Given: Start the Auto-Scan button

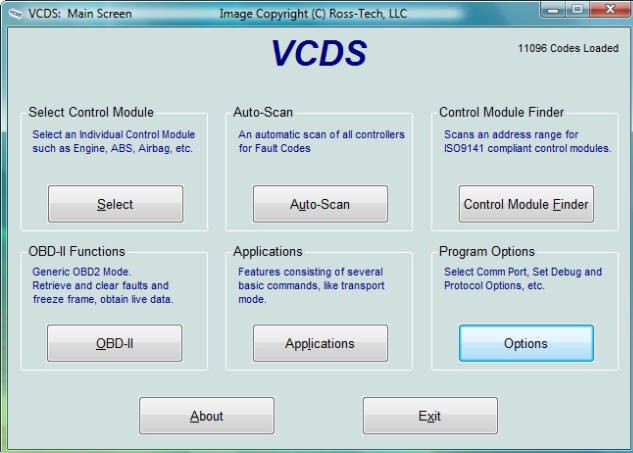Looking at the screenshot, I should [x=320, y=204].
